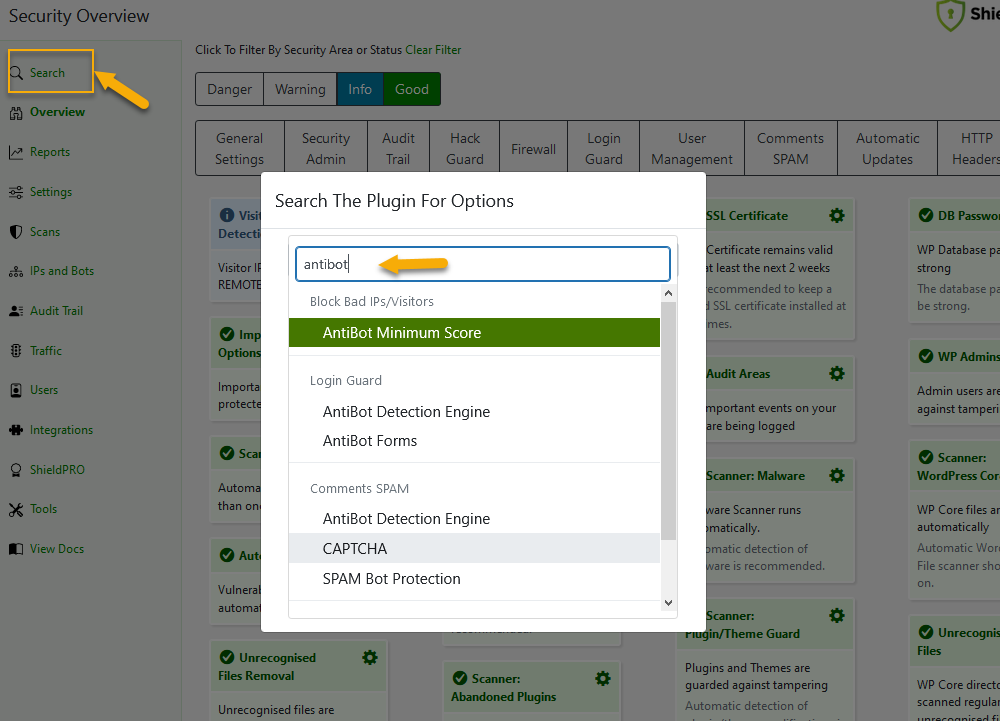
Task: Select the Firewall tab
Action: tap(533, 148)
